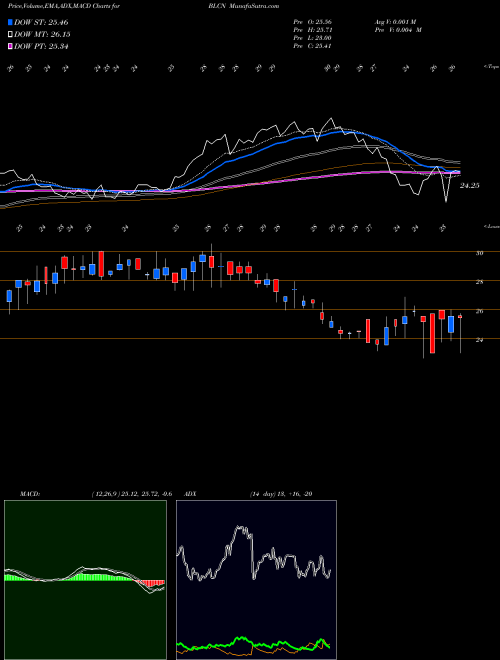This screenshot has height=660, width=500.
Task: Click the 'ADX' panel label
Action: (190, 494)
